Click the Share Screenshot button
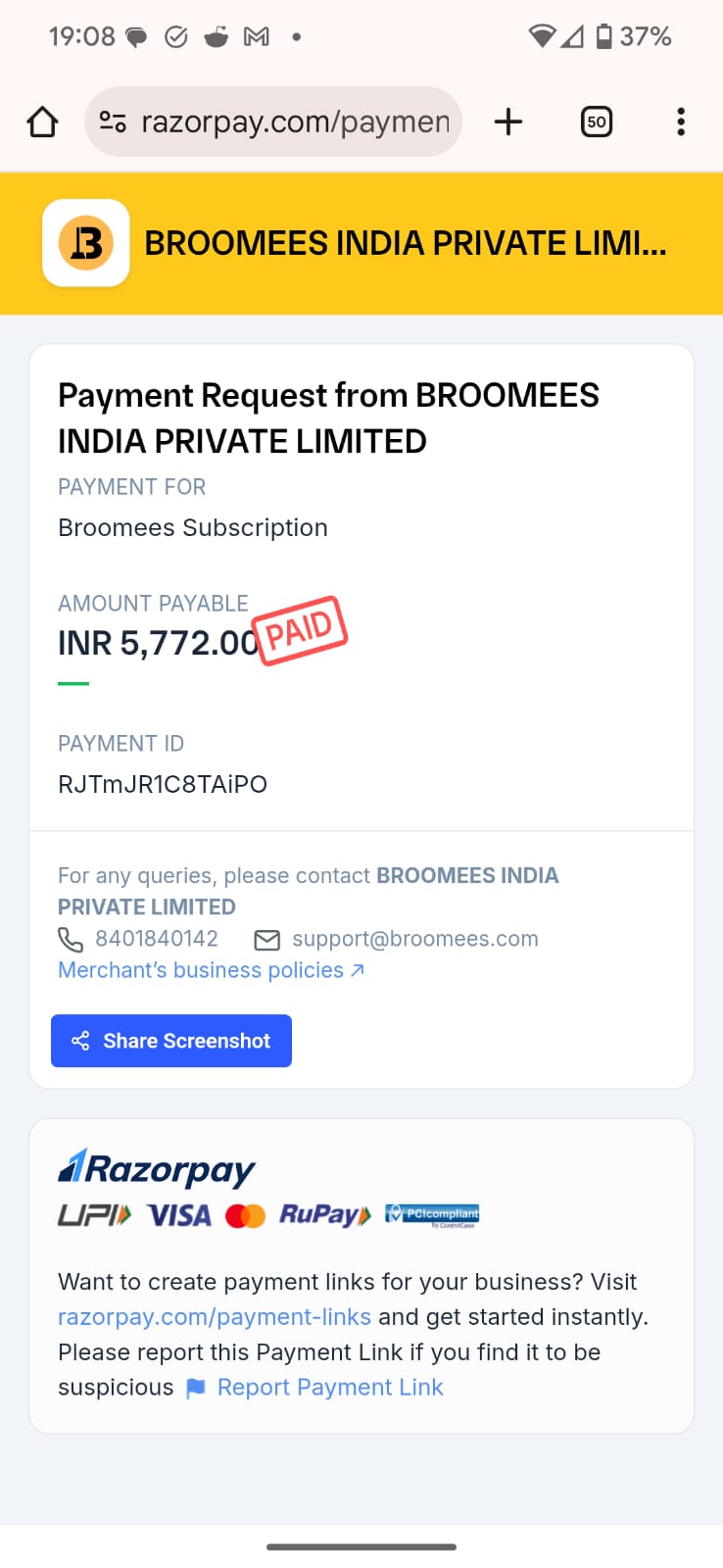 (171, 1041)
